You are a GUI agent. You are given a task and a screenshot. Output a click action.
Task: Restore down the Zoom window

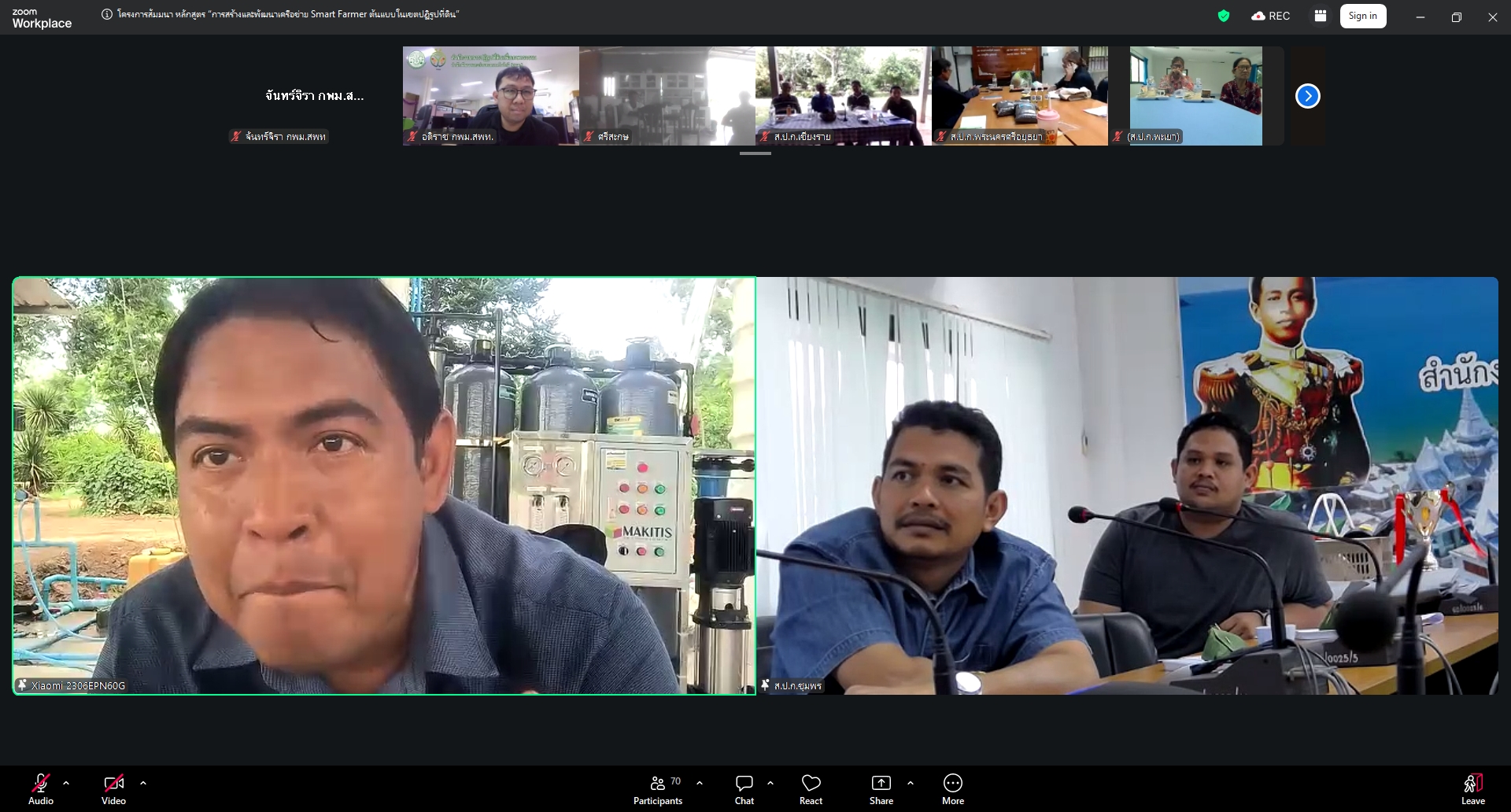(1457, 17)
